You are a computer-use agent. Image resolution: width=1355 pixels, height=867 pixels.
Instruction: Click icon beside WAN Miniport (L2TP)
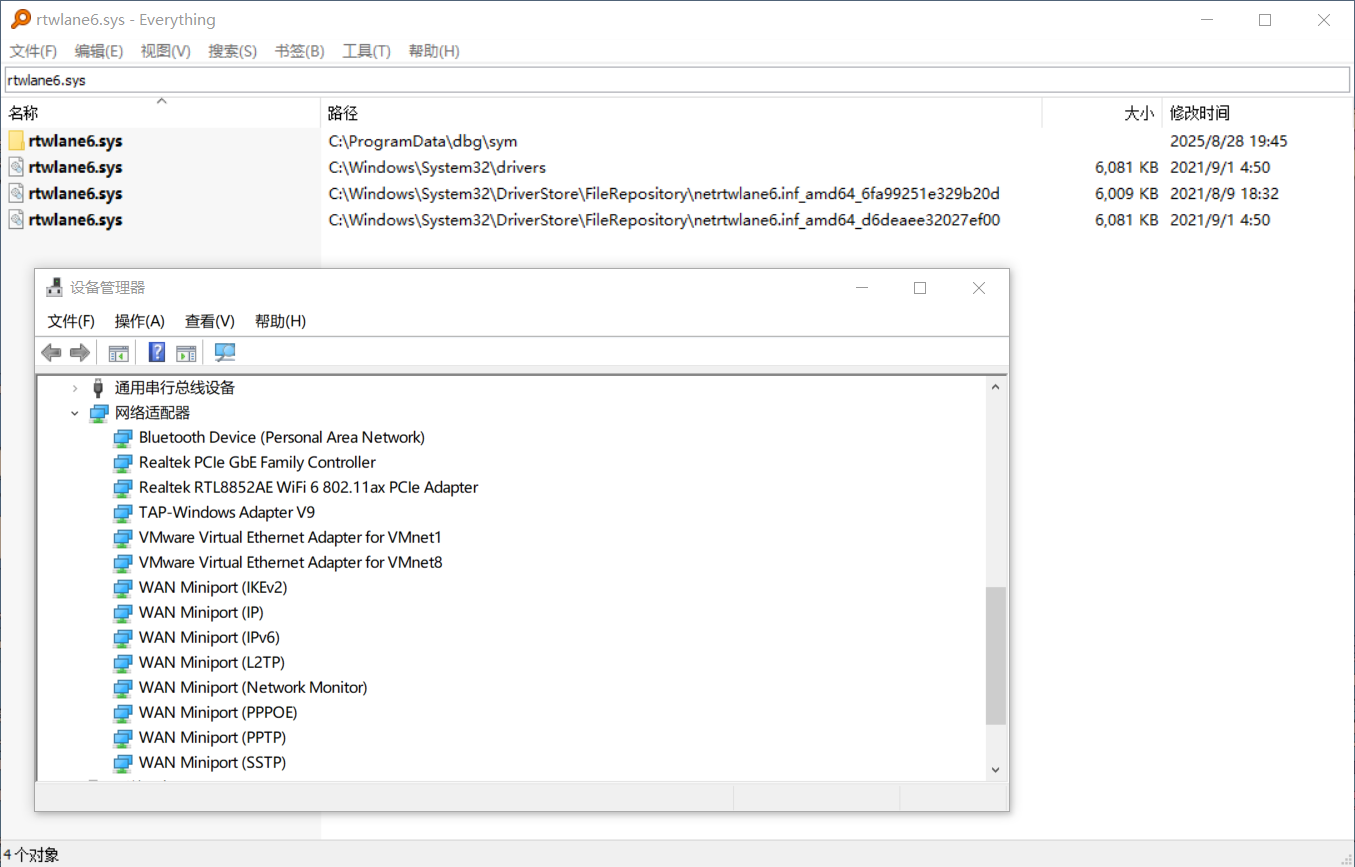pos(122,662)
